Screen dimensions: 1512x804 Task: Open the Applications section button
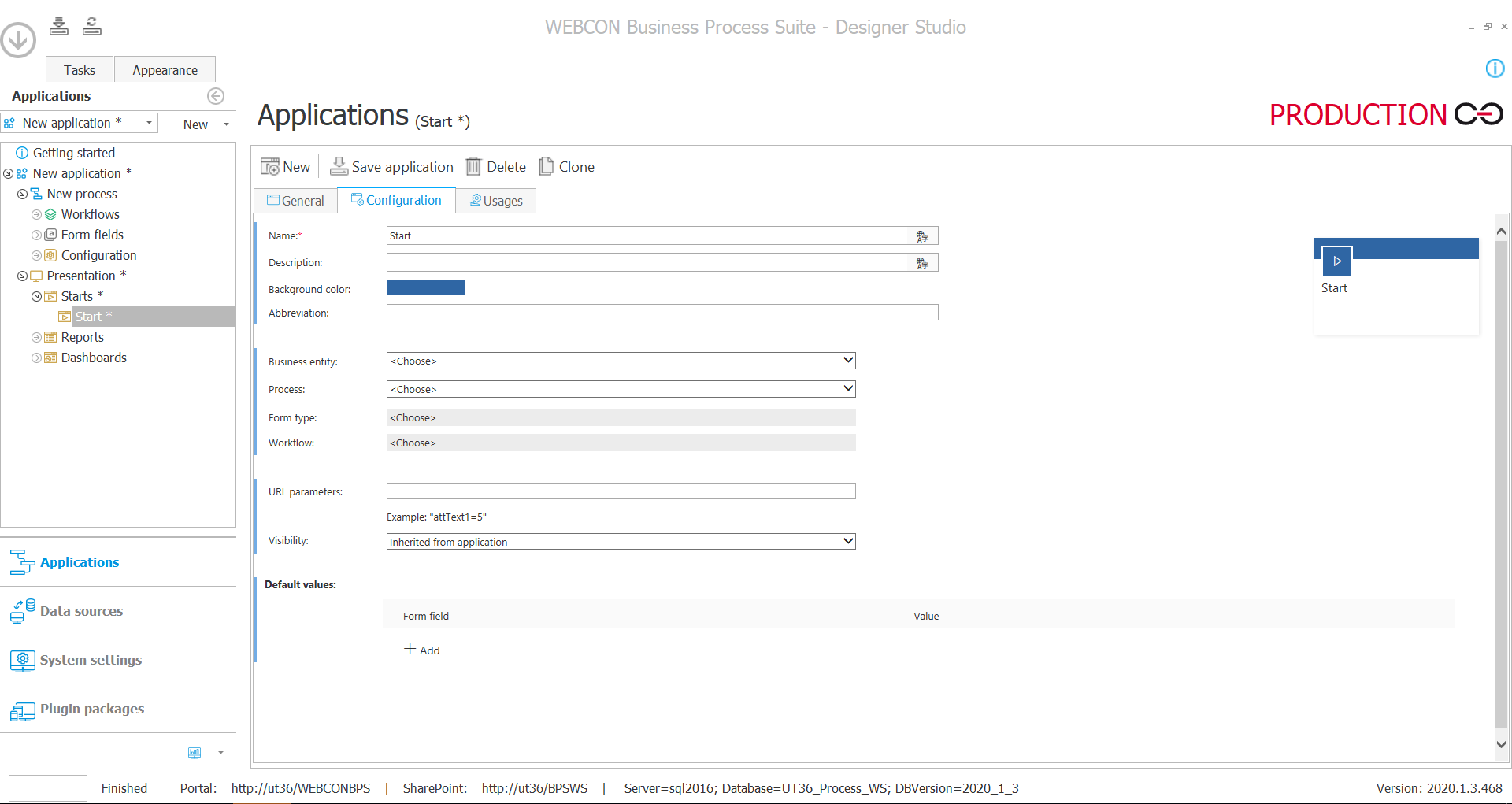(x=118, y=562)
